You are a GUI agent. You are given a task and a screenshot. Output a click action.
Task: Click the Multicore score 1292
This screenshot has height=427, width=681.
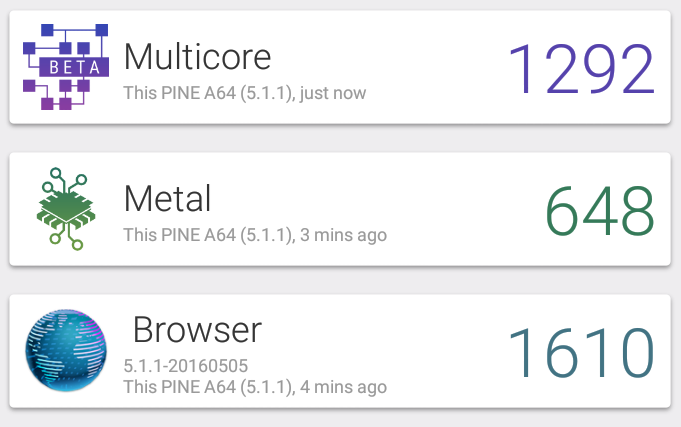[x=582, y=68]
